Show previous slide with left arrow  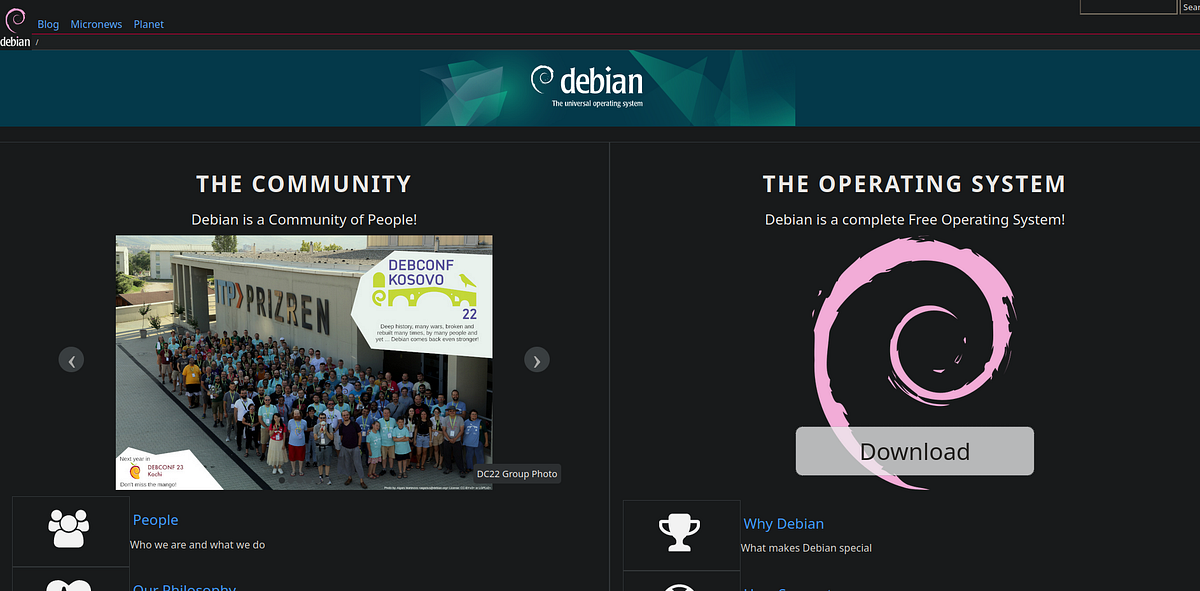[x=71, y=360]
